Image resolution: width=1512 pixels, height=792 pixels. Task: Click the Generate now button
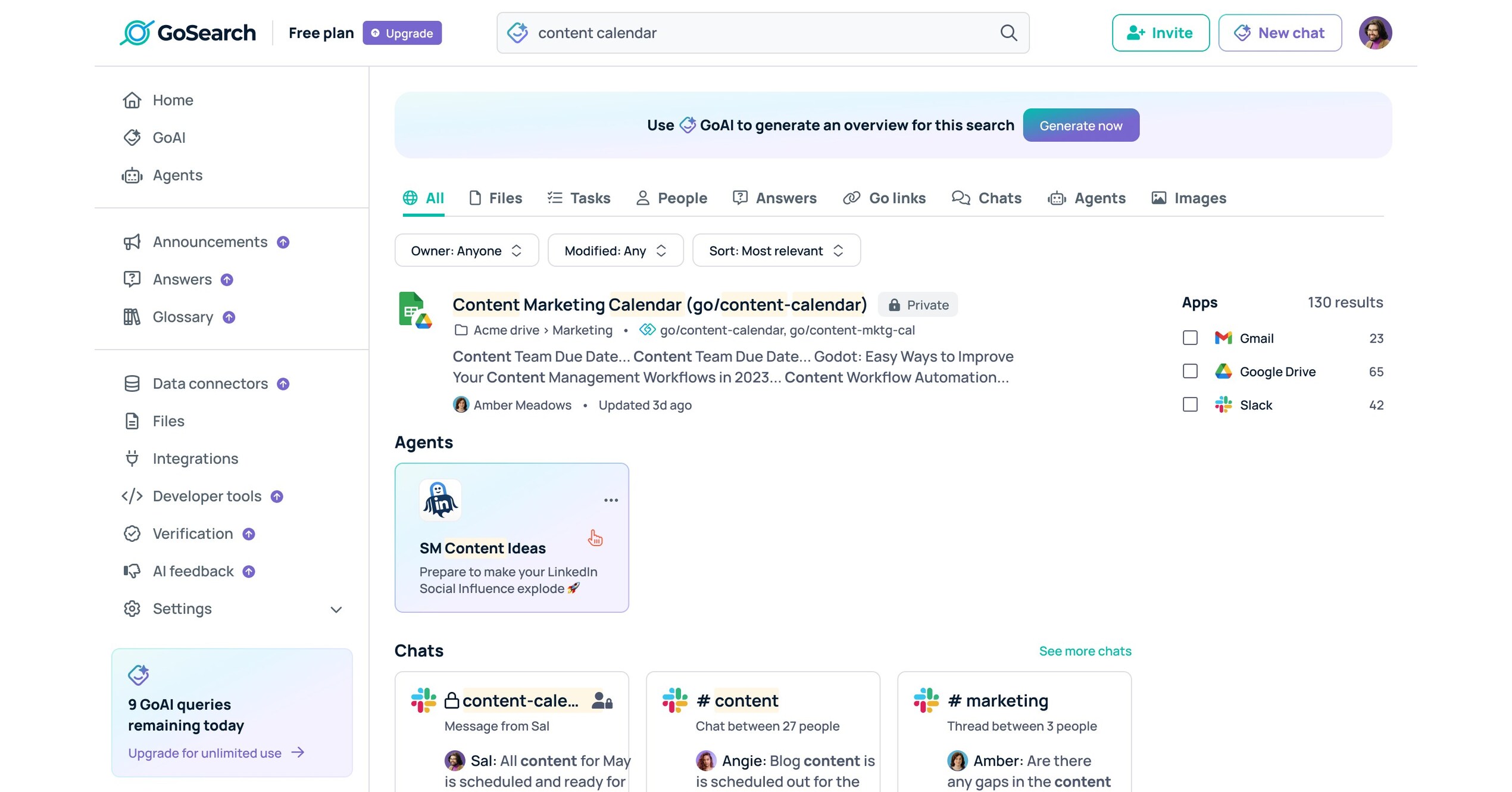(x=1081, y=126)
